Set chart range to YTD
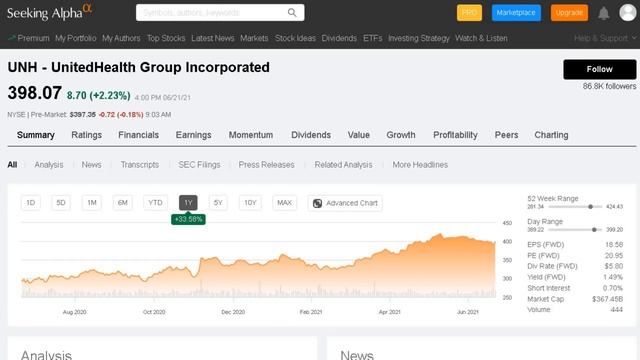640x360 pixels. click(x=155, y=203)
